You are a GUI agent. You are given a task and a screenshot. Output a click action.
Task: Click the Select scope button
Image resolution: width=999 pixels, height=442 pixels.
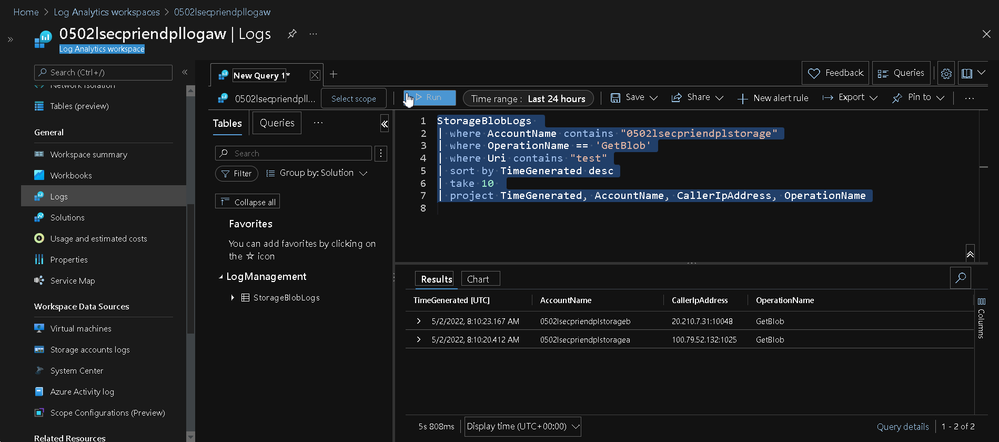(354, 99)
